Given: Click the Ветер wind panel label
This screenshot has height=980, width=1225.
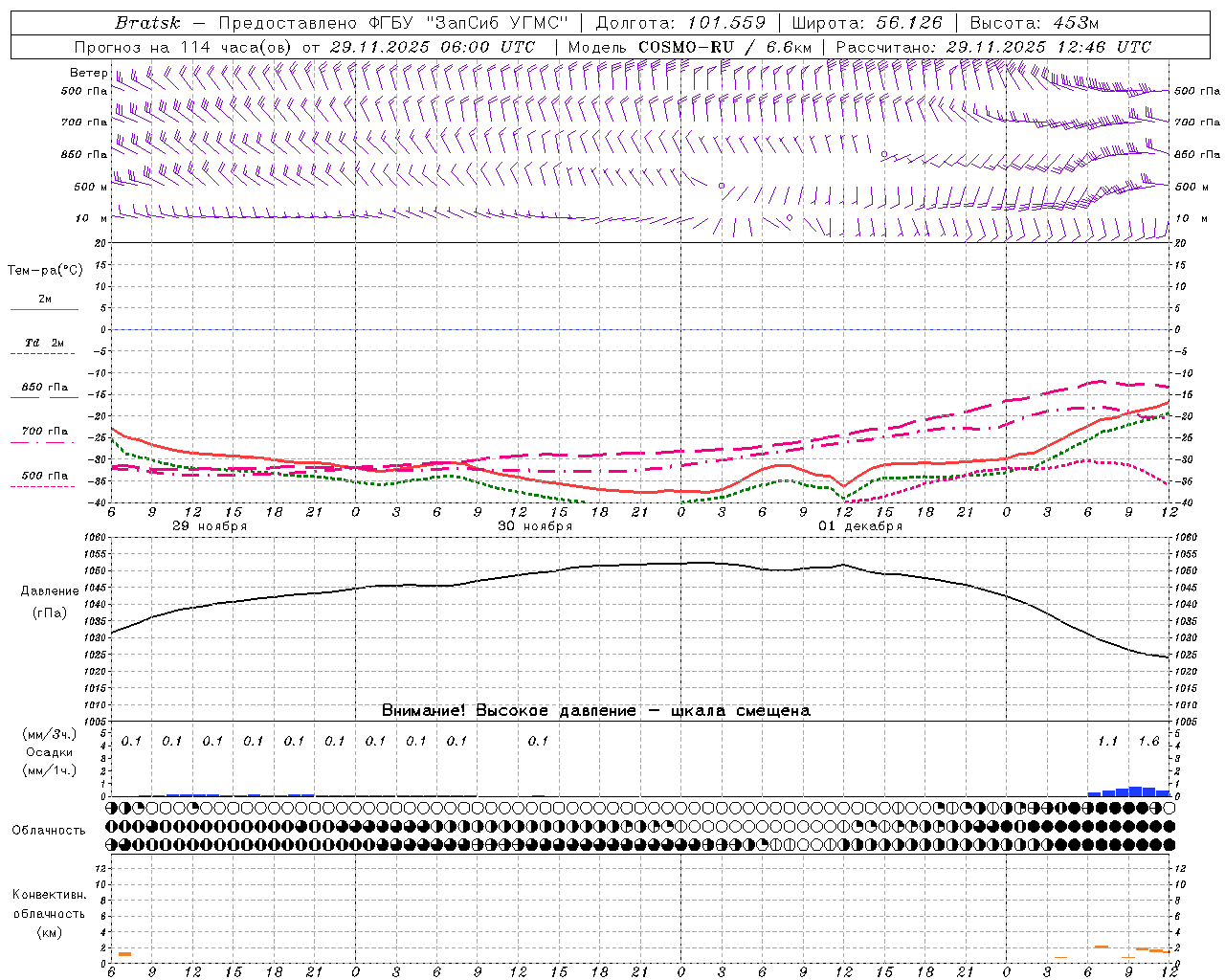Looking at the screenshot, I should [88, 73].
